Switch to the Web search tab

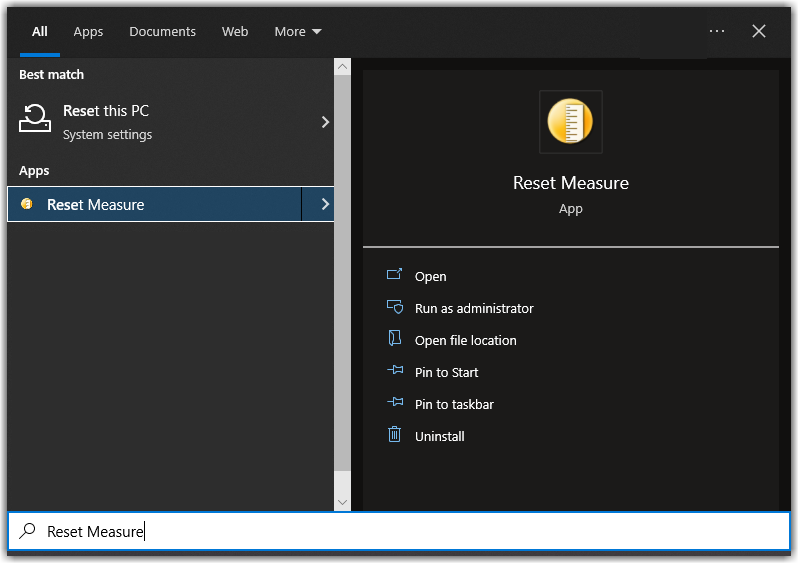(235, 32)
